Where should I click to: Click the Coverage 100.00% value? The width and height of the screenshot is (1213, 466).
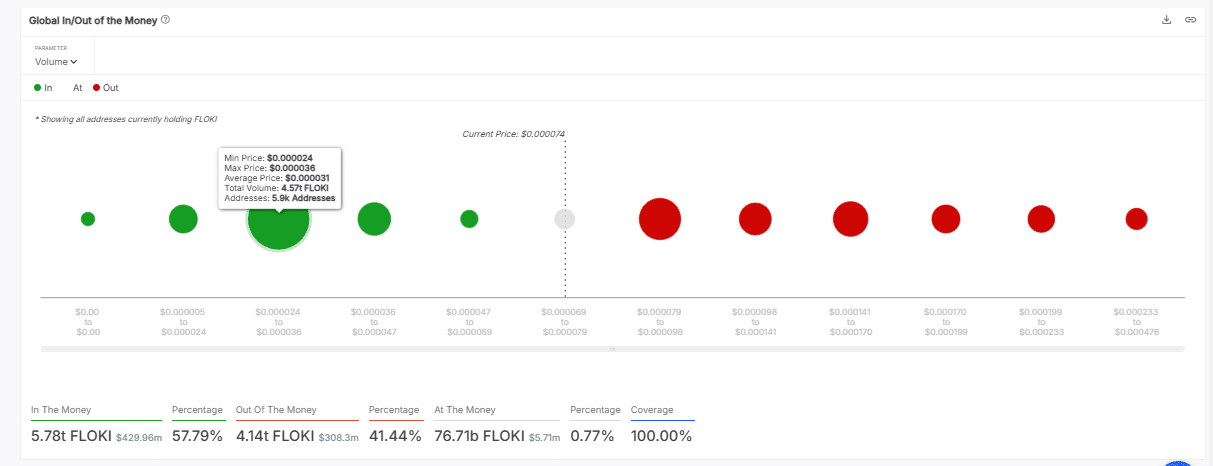(x=661, y=436)
